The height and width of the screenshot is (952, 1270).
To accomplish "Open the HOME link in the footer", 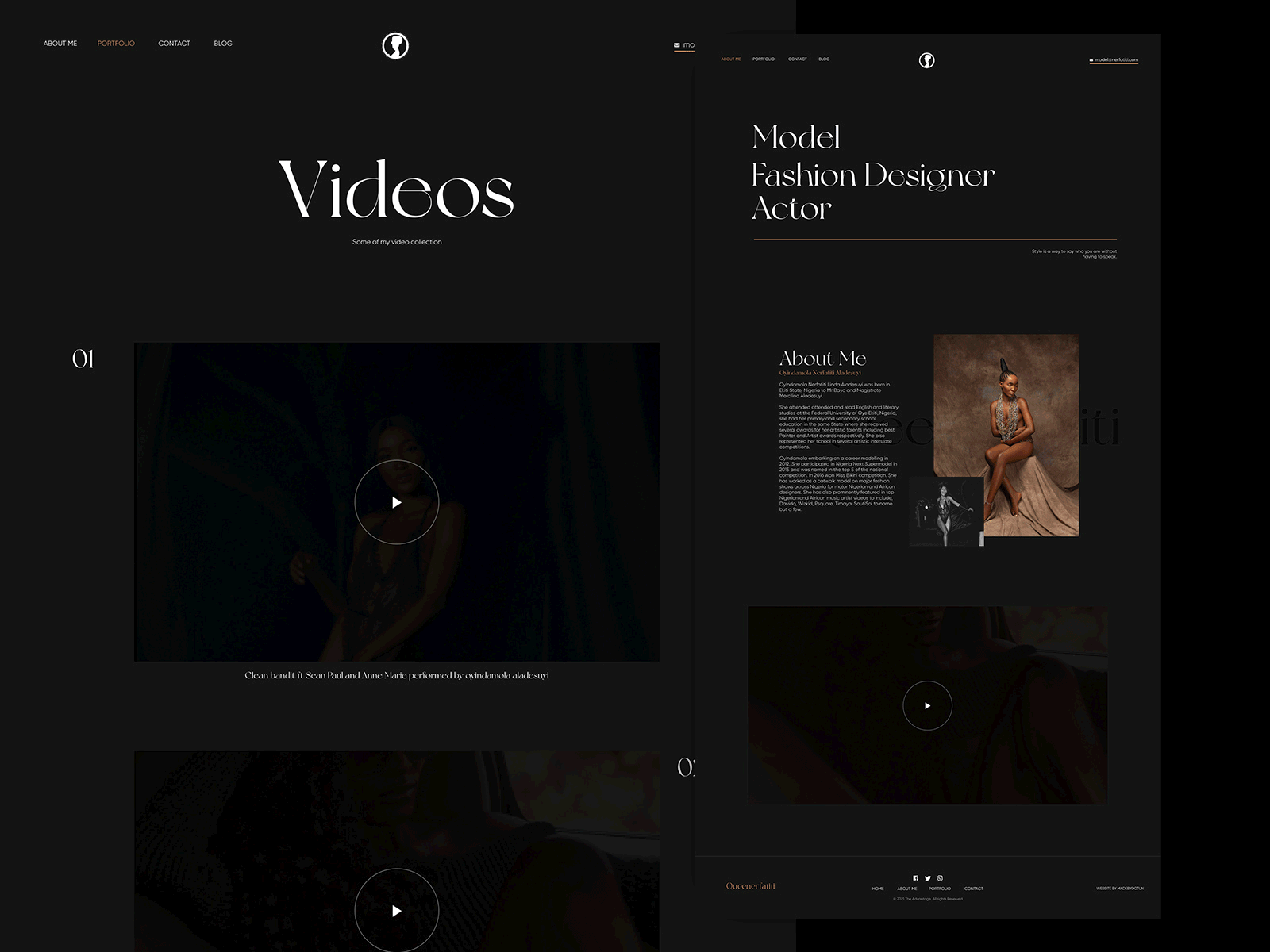I will (x=878, y=889).
